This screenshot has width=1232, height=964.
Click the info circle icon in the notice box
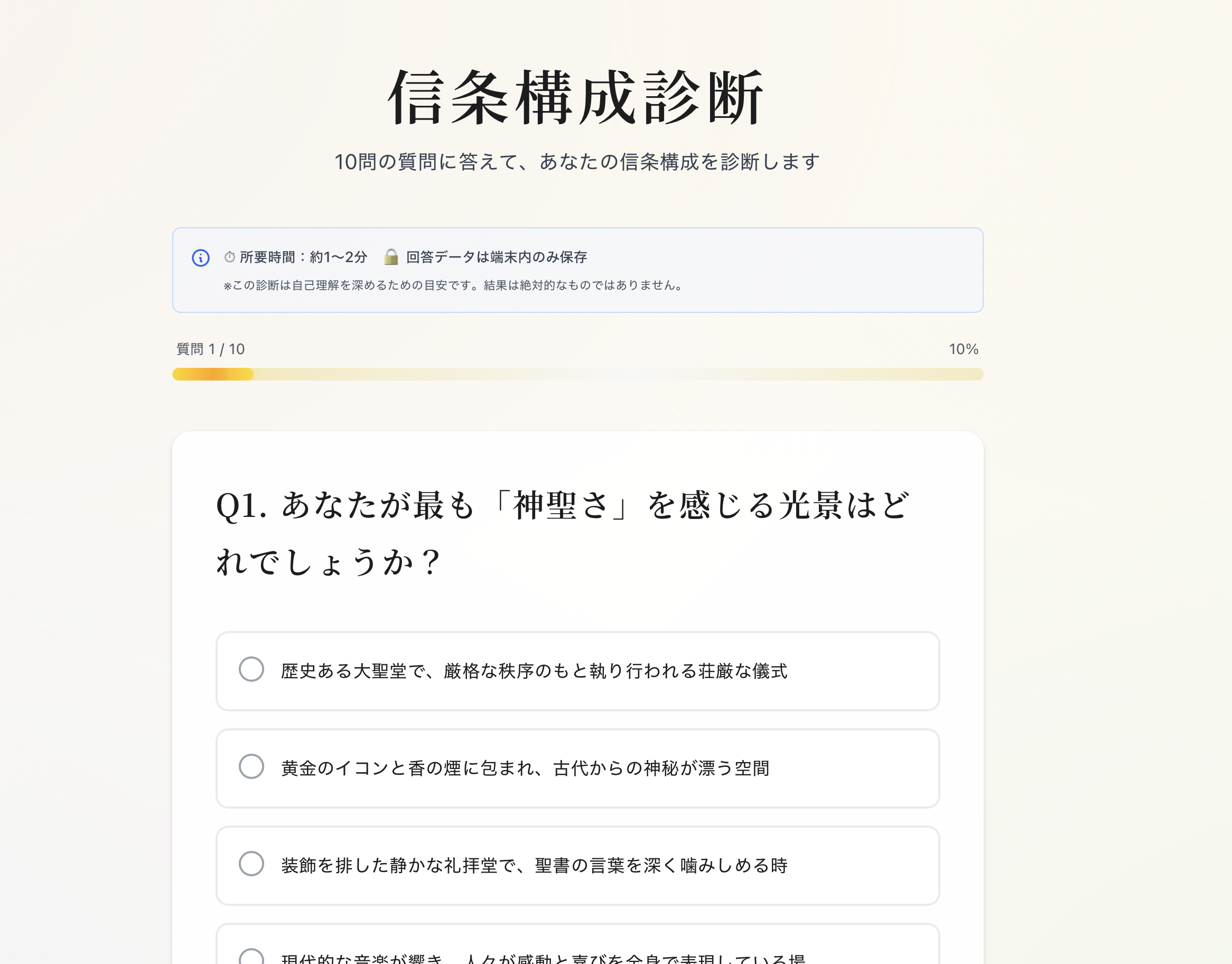pos(201,257)
